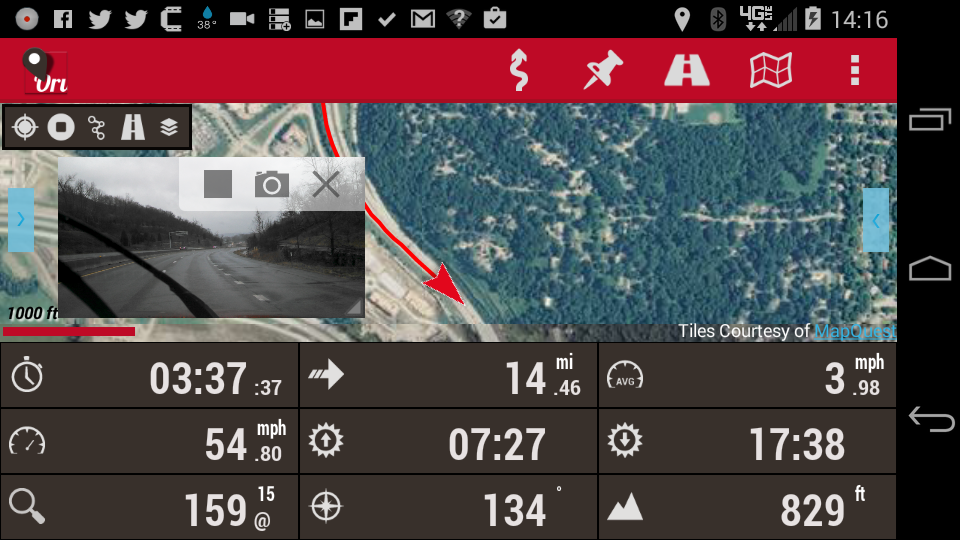Open the MapQuest link
This screenshot has height=540, width=960.
tap(855, 331)
